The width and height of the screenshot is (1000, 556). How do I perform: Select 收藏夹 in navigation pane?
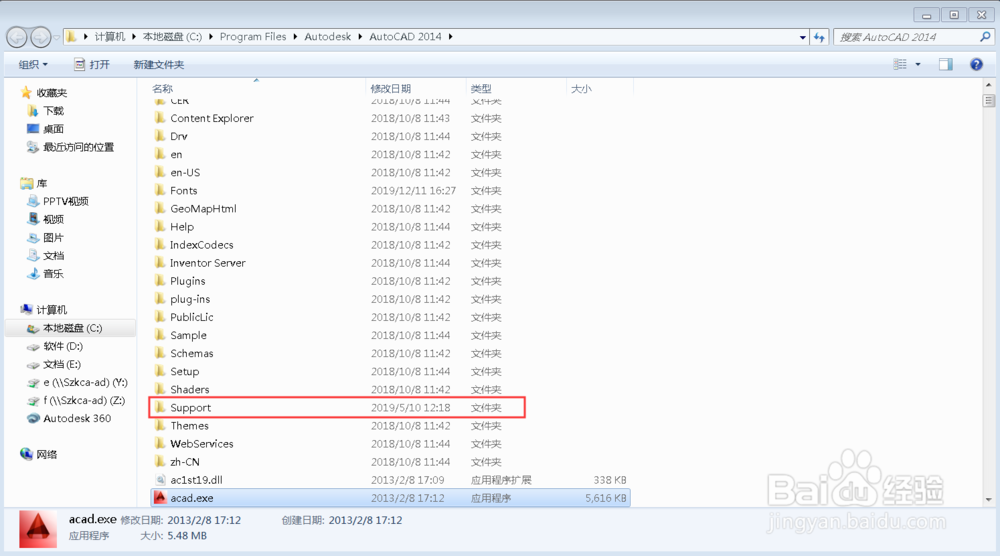point(51,93)
